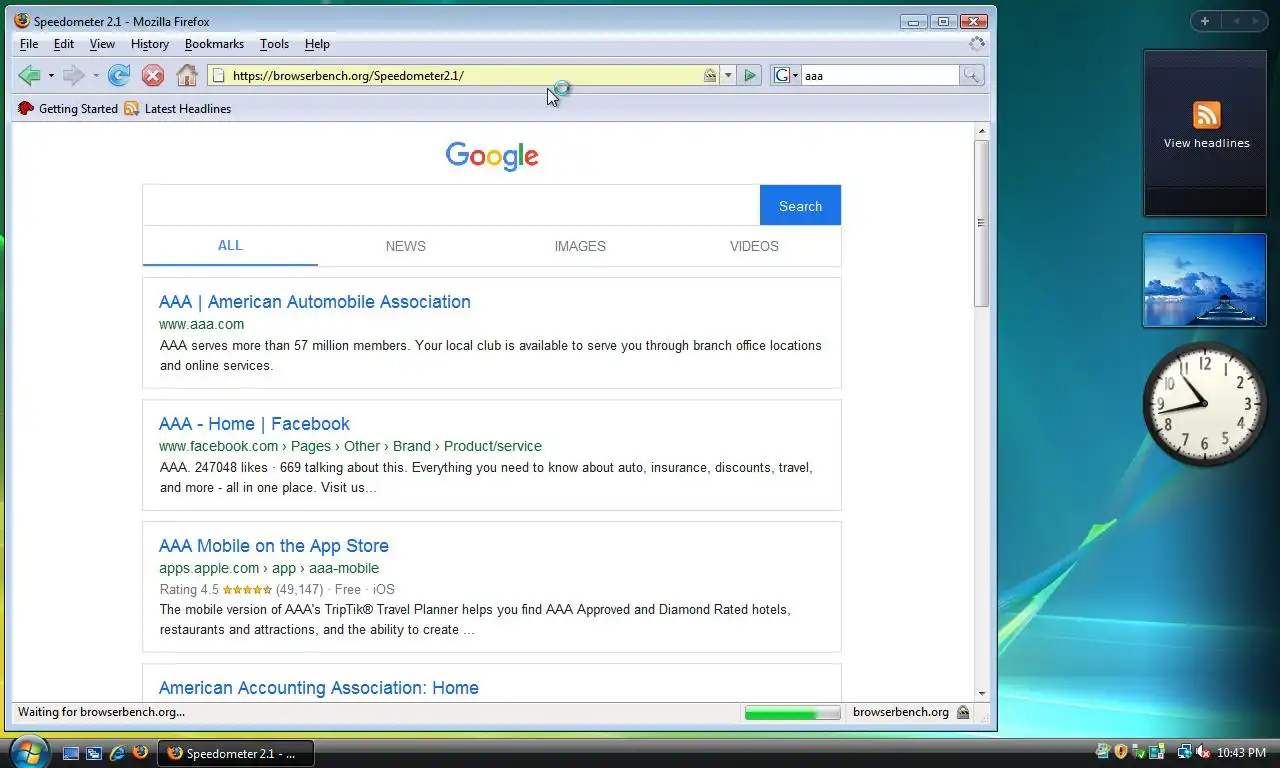Click the analog clock gadget

pos(1204,404)
